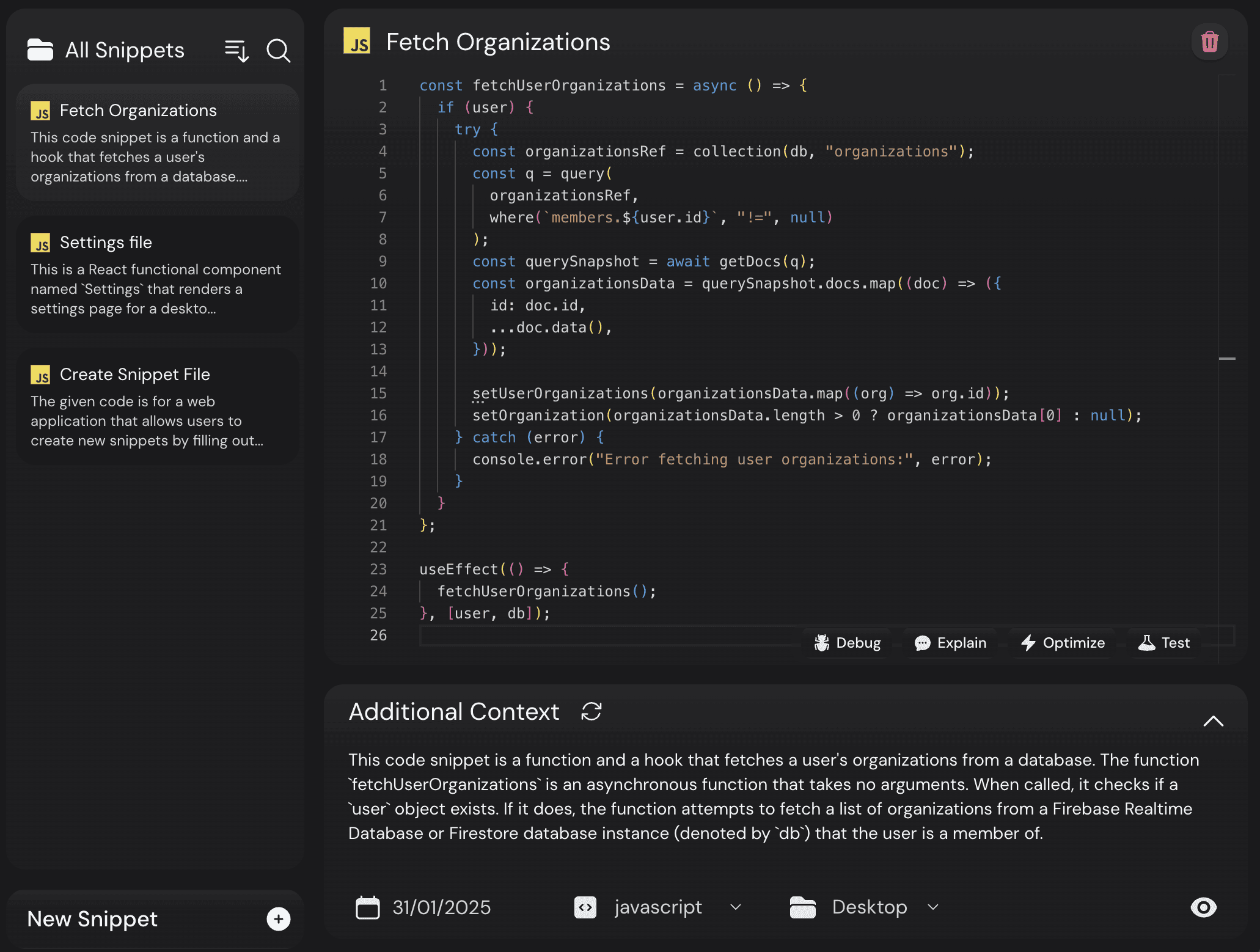Click the plus icon for New Snippet
The image size is (1260, 952).
(x=278, y=919)
